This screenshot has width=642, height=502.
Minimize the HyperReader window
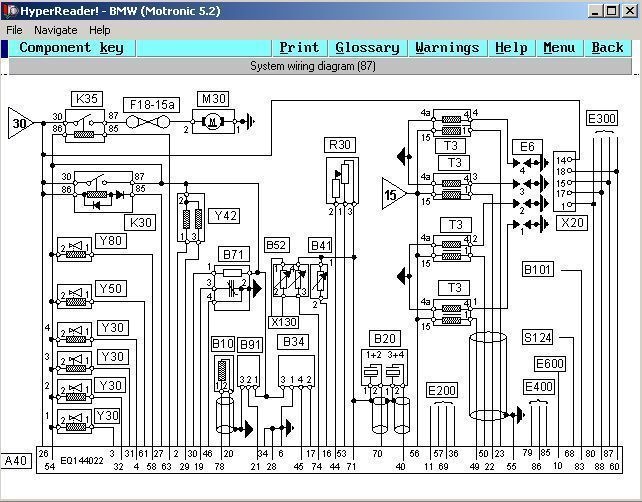tap(595, 11)
